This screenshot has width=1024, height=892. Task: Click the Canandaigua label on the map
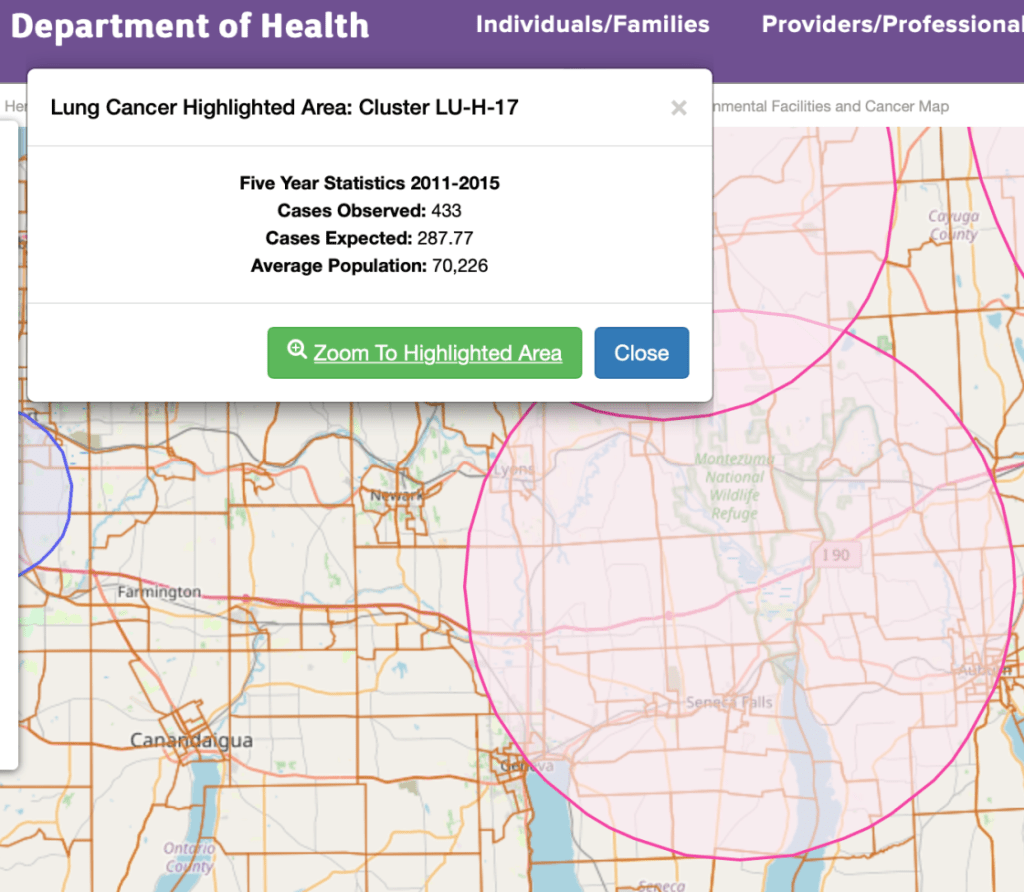(191, 741)
